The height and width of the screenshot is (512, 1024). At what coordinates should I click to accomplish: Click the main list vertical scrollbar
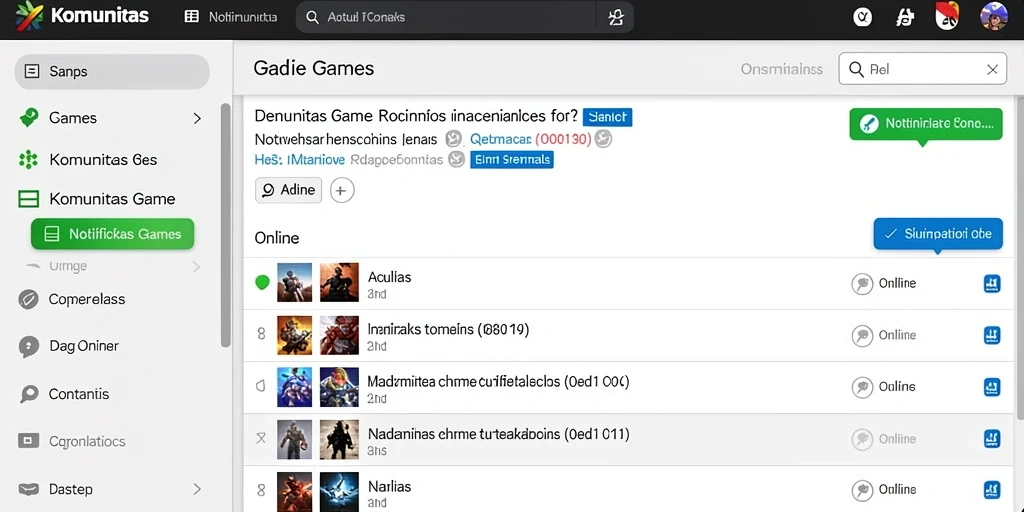1019,259
